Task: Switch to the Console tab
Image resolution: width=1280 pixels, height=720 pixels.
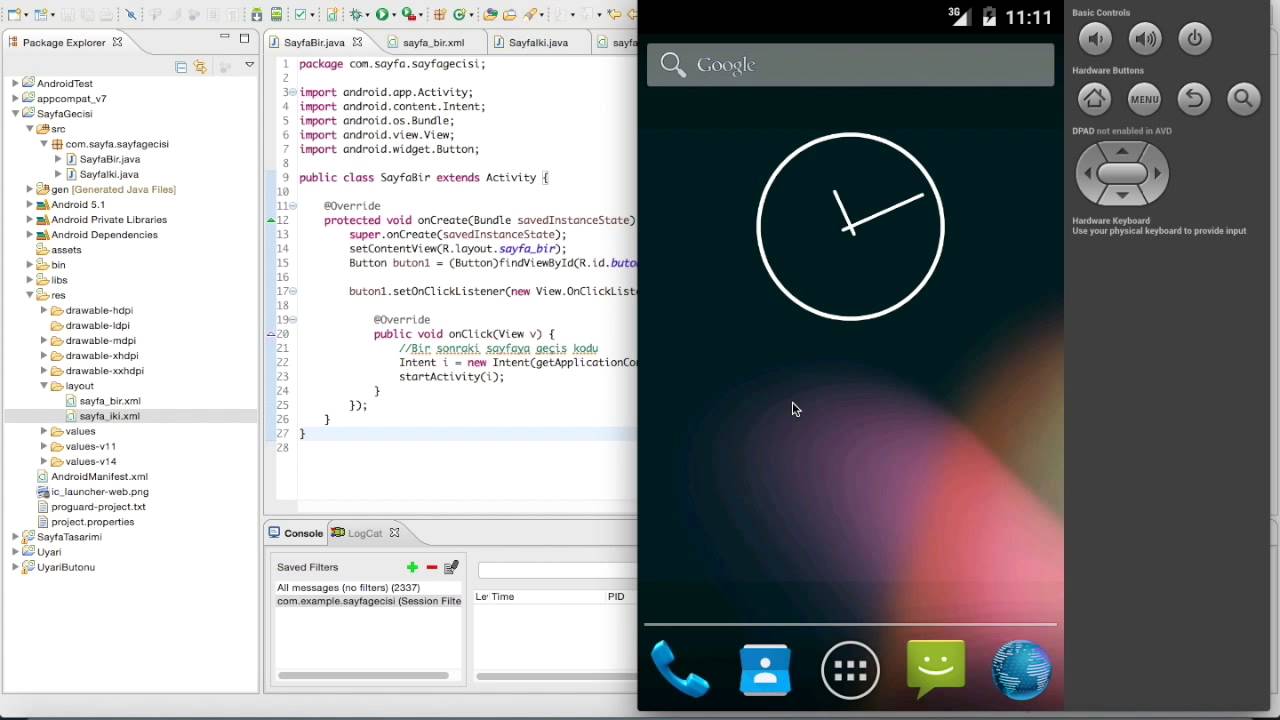Action: tap(295, 533)
